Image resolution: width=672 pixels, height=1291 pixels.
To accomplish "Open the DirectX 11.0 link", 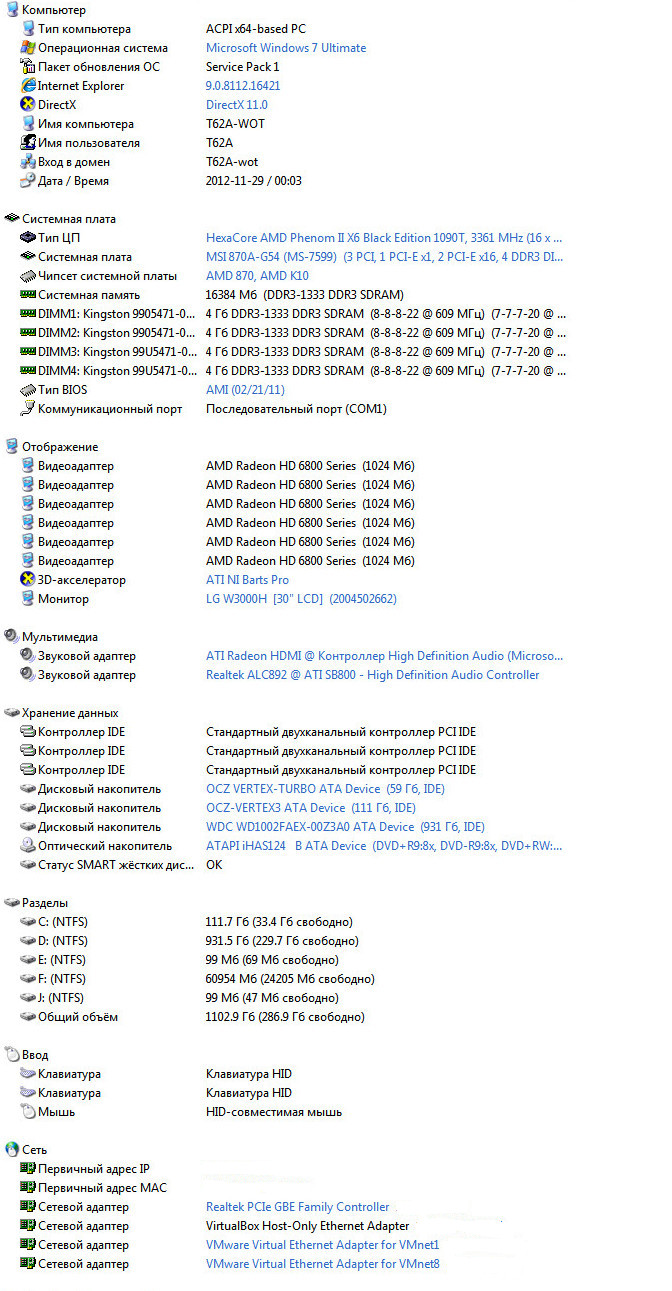I will [237, 105].
